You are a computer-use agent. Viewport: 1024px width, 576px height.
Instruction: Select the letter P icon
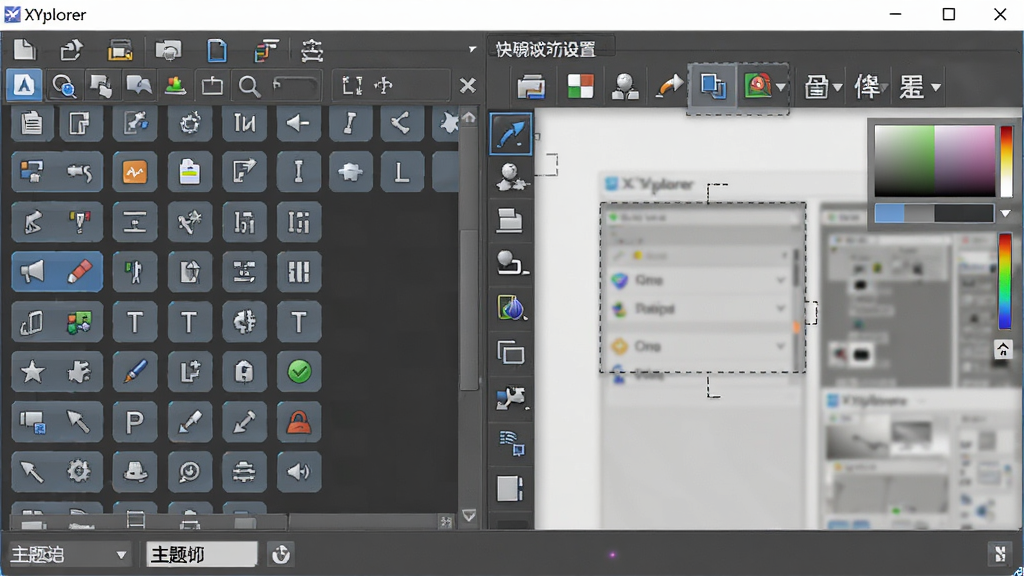(x=135, y=423)
